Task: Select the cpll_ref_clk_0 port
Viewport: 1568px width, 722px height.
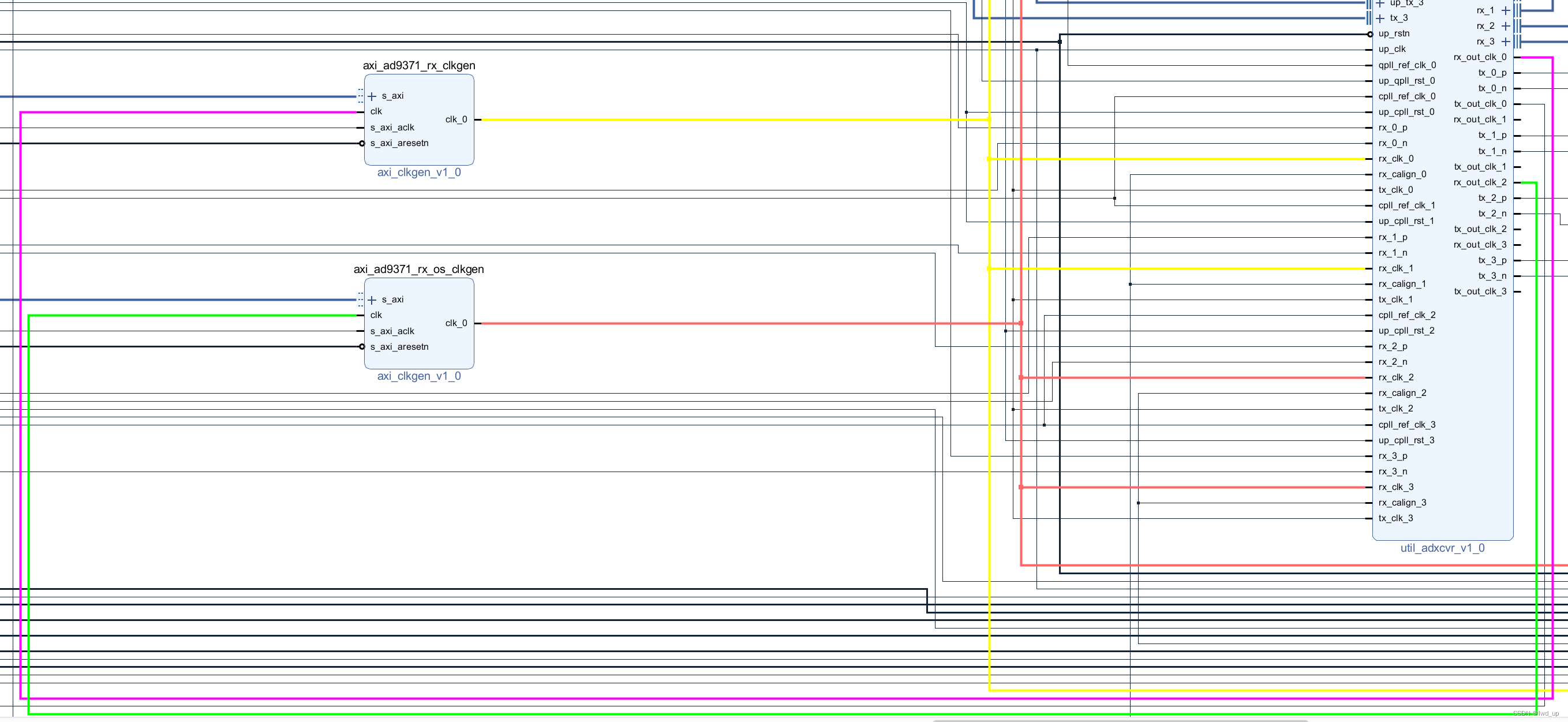Action: pos(1406,96)
